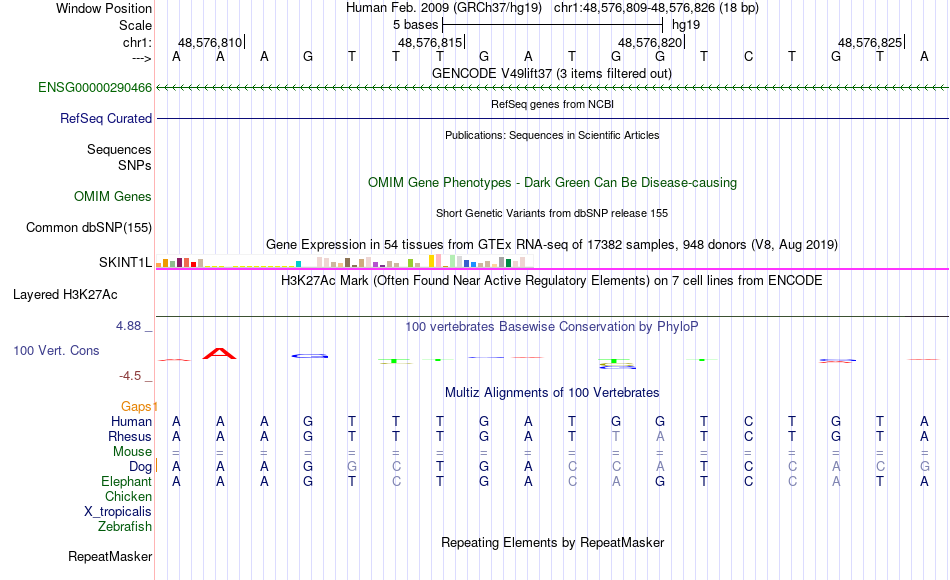Click 'Short Genetic Variants from dbSNP release 155'

tap(552, 213)
